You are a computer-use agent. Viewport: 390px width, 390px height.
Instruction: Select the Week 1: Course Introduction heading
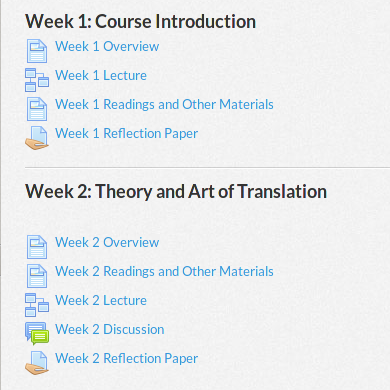(140, 21)
